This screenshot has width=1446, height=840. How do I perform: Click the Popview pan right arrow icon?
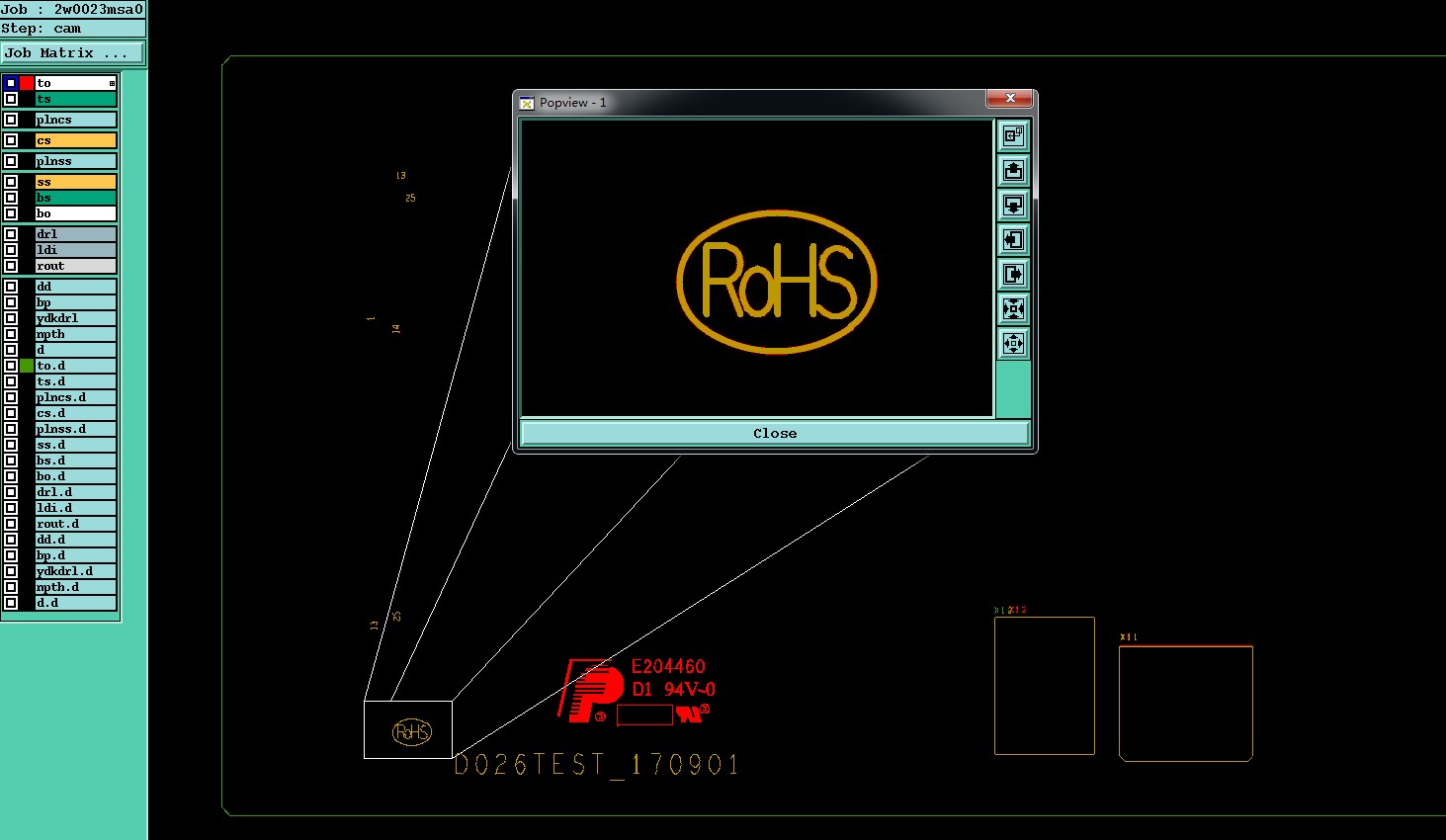(1013, 274)
